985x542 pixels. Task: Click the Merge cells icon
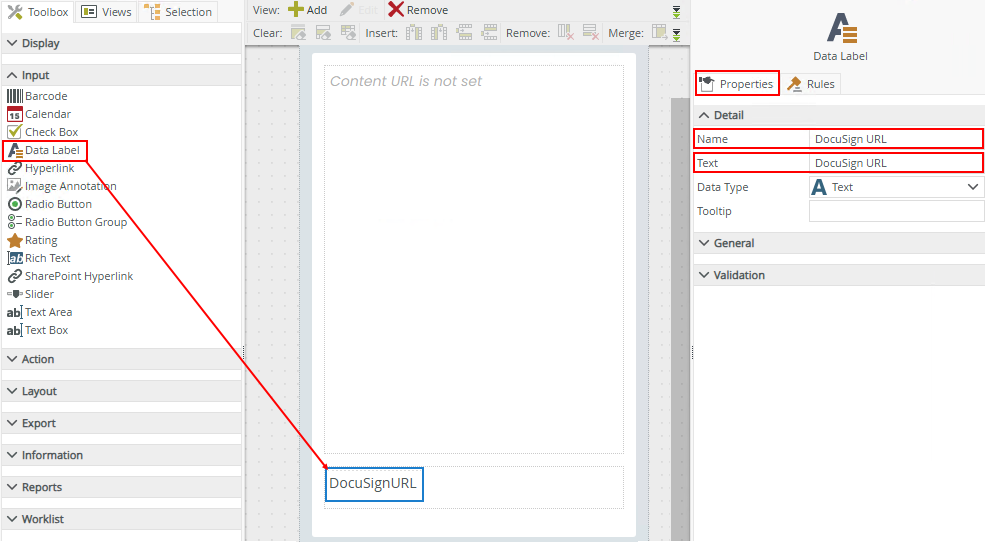660,33
